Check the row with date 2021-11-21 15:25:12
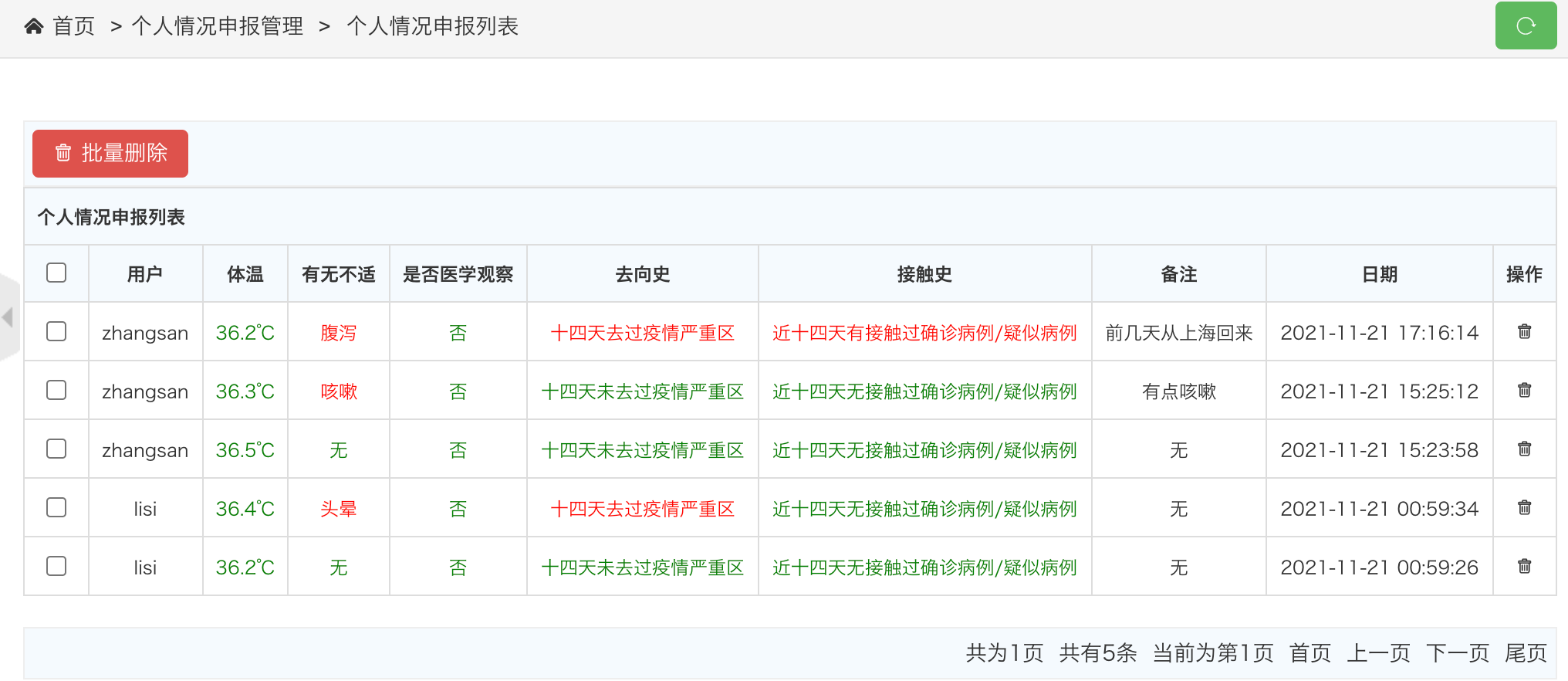Screen dimensions: 1568x681 pos(56,390)
